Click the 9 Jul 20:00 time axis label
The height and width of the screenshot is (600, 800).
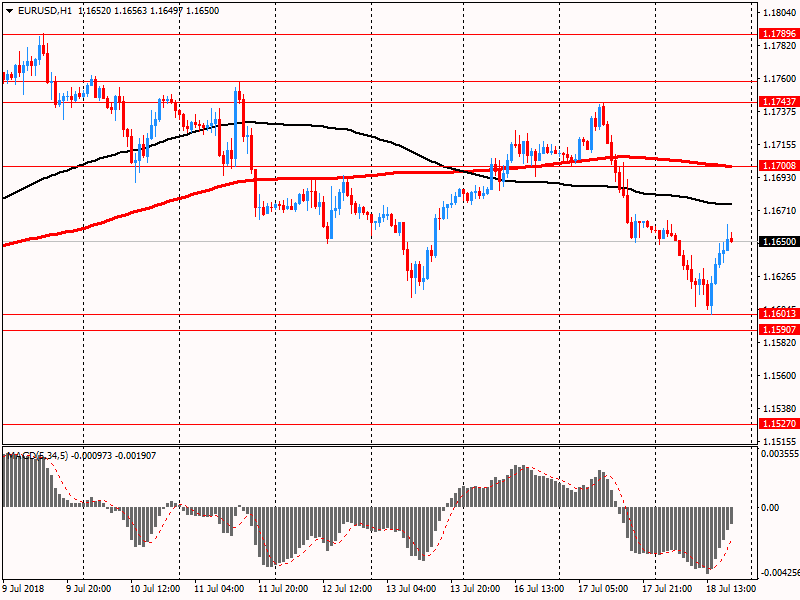point(89,588)
